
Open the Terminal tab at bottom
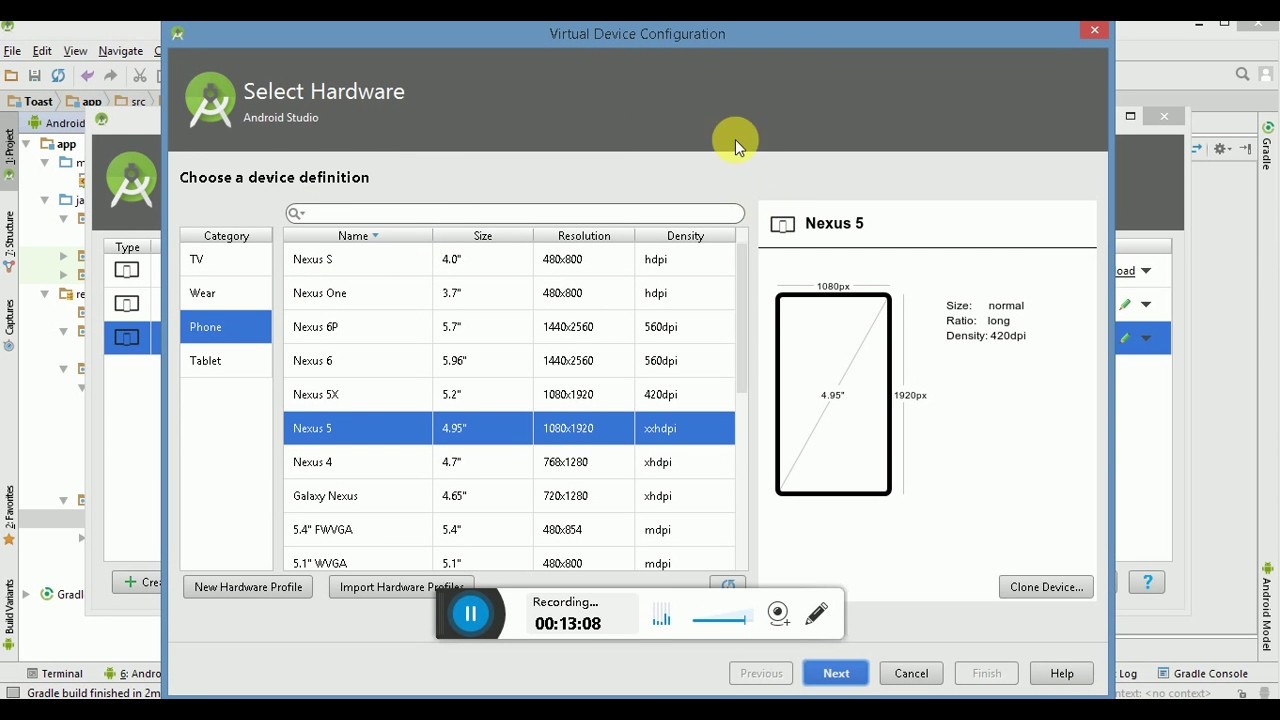(55, 673)
